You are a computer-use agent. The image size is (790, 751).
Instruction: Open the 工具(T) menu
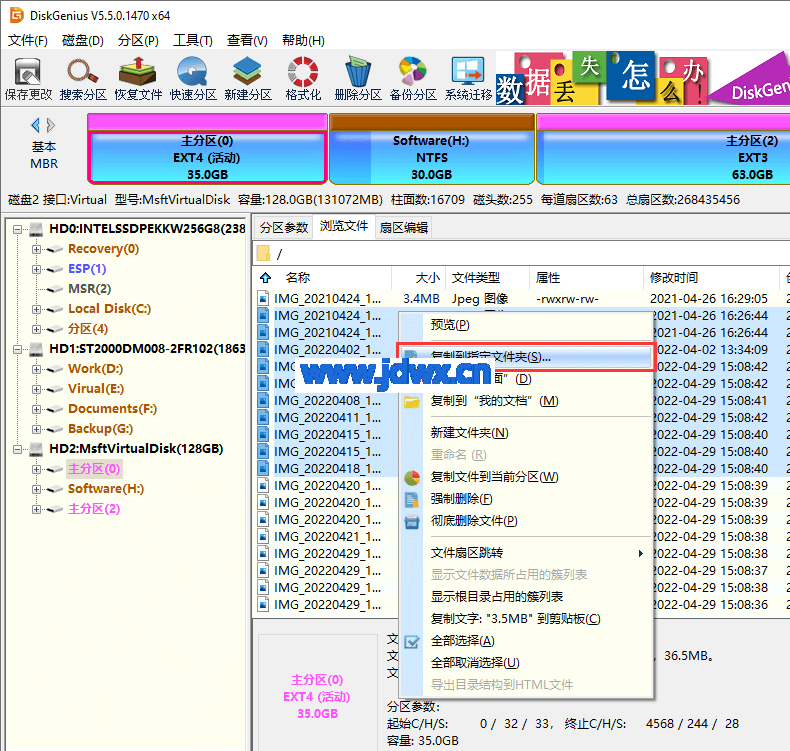193,40
